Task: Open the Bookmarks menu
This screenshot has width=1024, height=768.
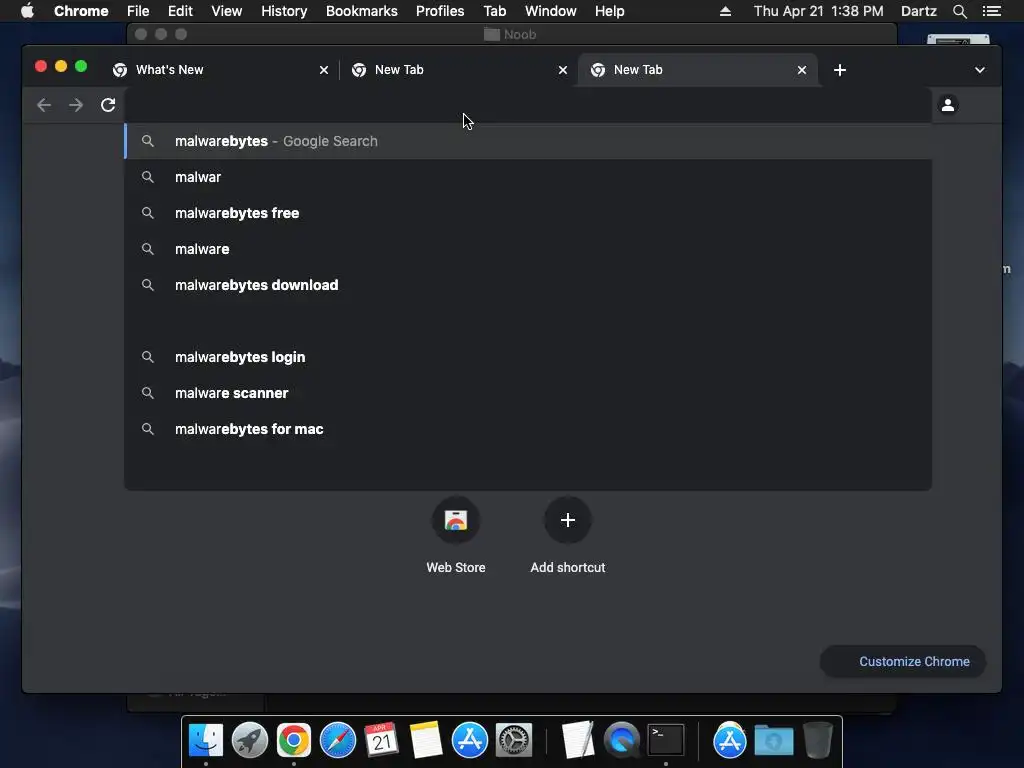Action: [x=362, y=11]
